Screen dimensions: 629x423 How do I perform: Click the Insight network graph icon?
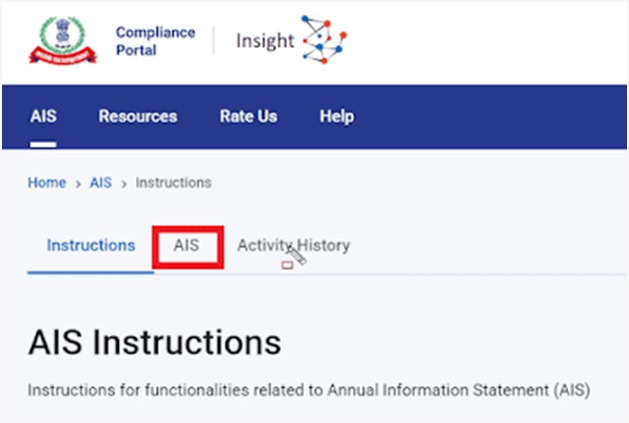324,39
